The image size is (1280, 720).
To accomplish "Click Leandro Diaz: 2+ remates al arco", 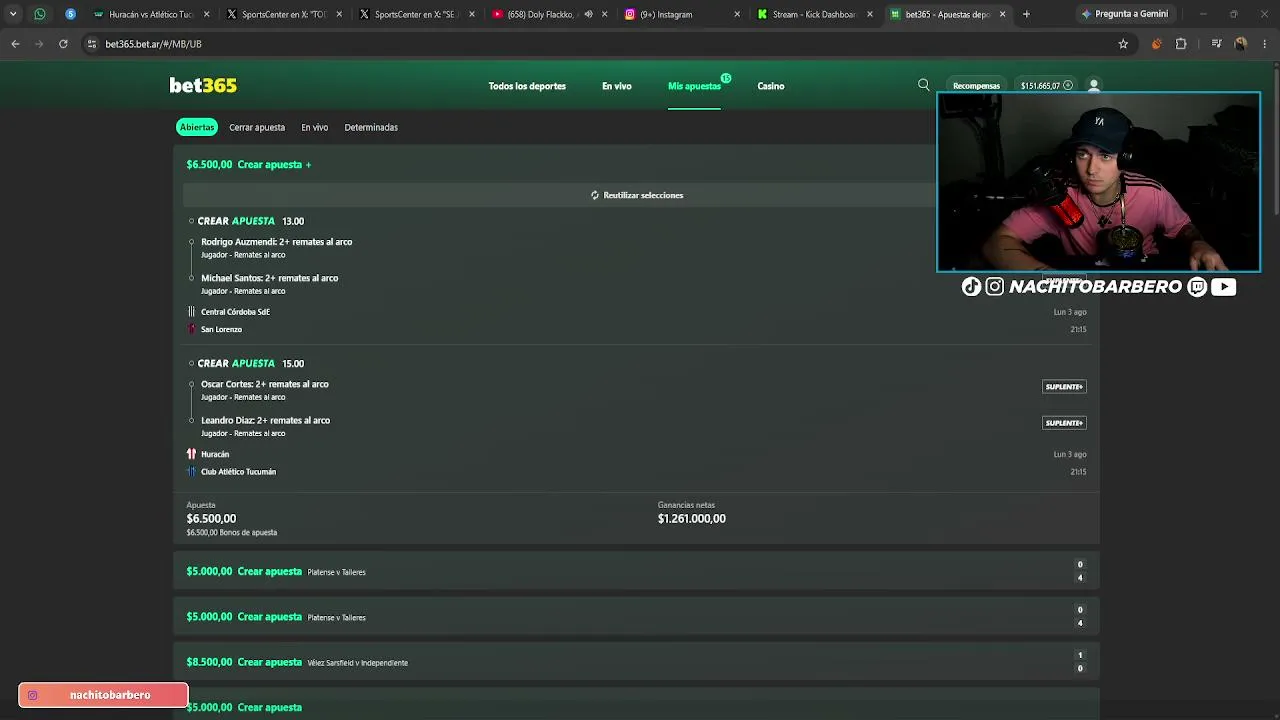I will pos(265,420).
